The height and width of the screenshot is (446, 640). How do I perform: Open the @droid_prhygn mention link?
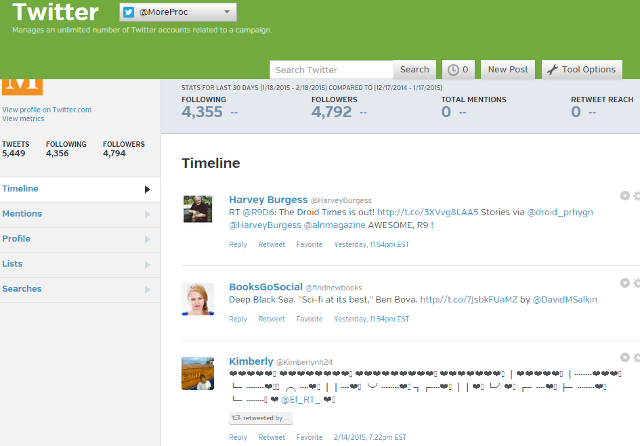560,212
